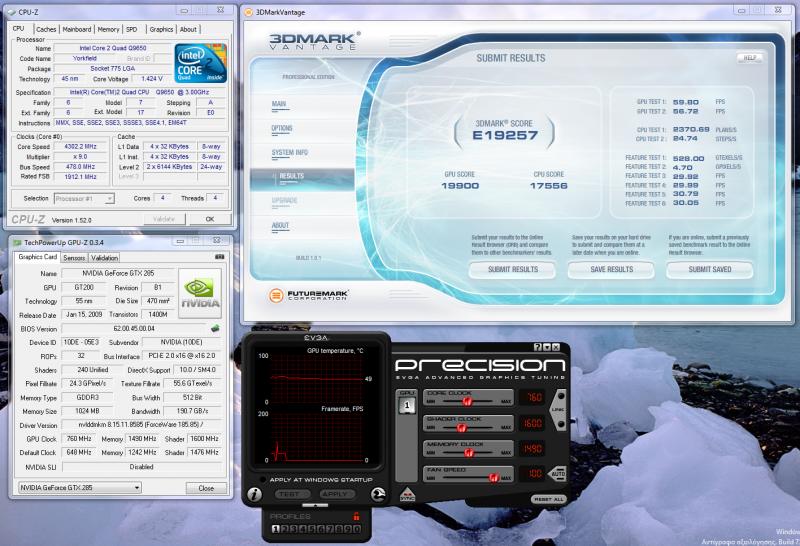Toggle the upper Link clocks indicator
The width and height of the screenshot is (800, 546).
pos(561,396)
